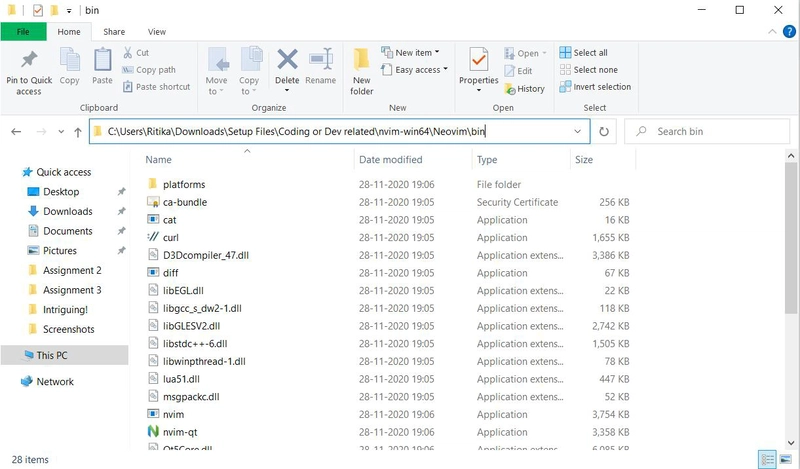Sort by the Name column header
The image size is (800, 469).
click(x=159, y=160)
